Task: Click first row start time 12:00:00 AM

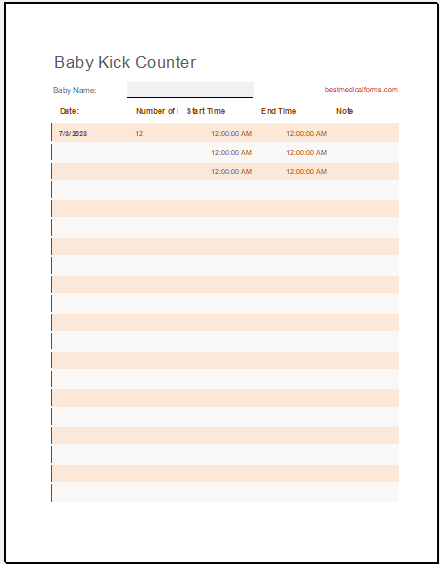Action: click(231, 133)
